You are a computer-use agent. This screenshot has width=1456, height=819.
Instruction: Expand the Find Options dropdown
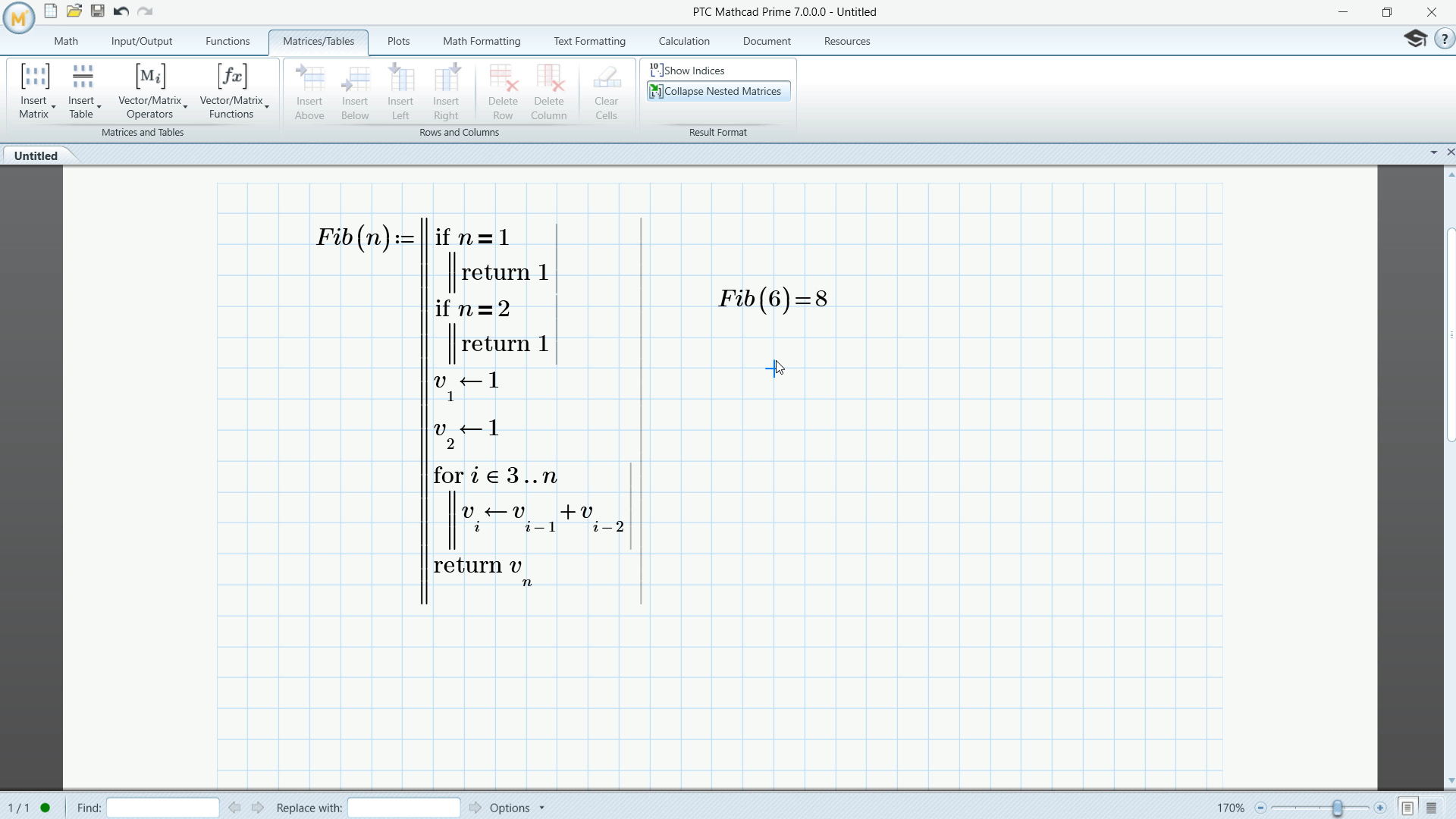tap(517, 808)
